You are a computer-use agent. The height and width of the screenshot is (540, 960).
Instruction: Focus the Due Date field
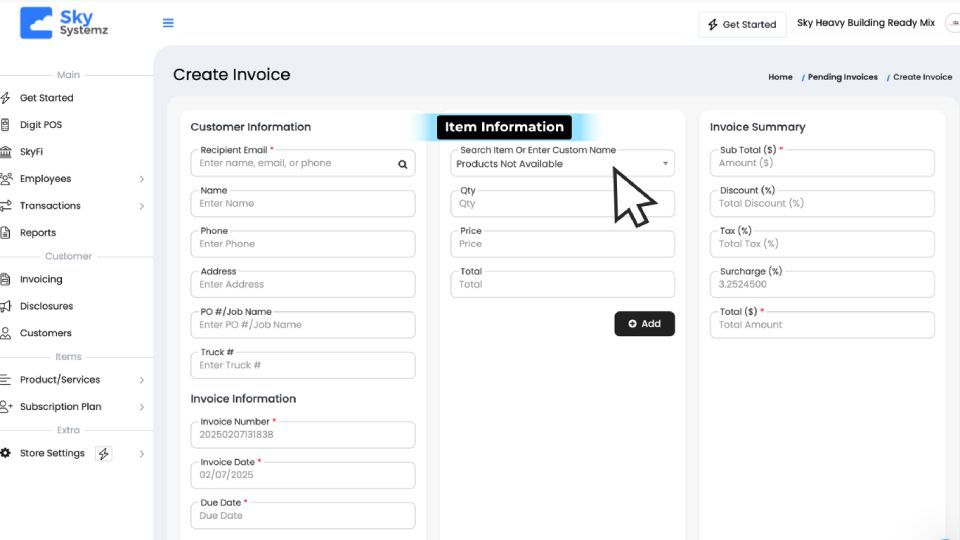coord(302,516)
